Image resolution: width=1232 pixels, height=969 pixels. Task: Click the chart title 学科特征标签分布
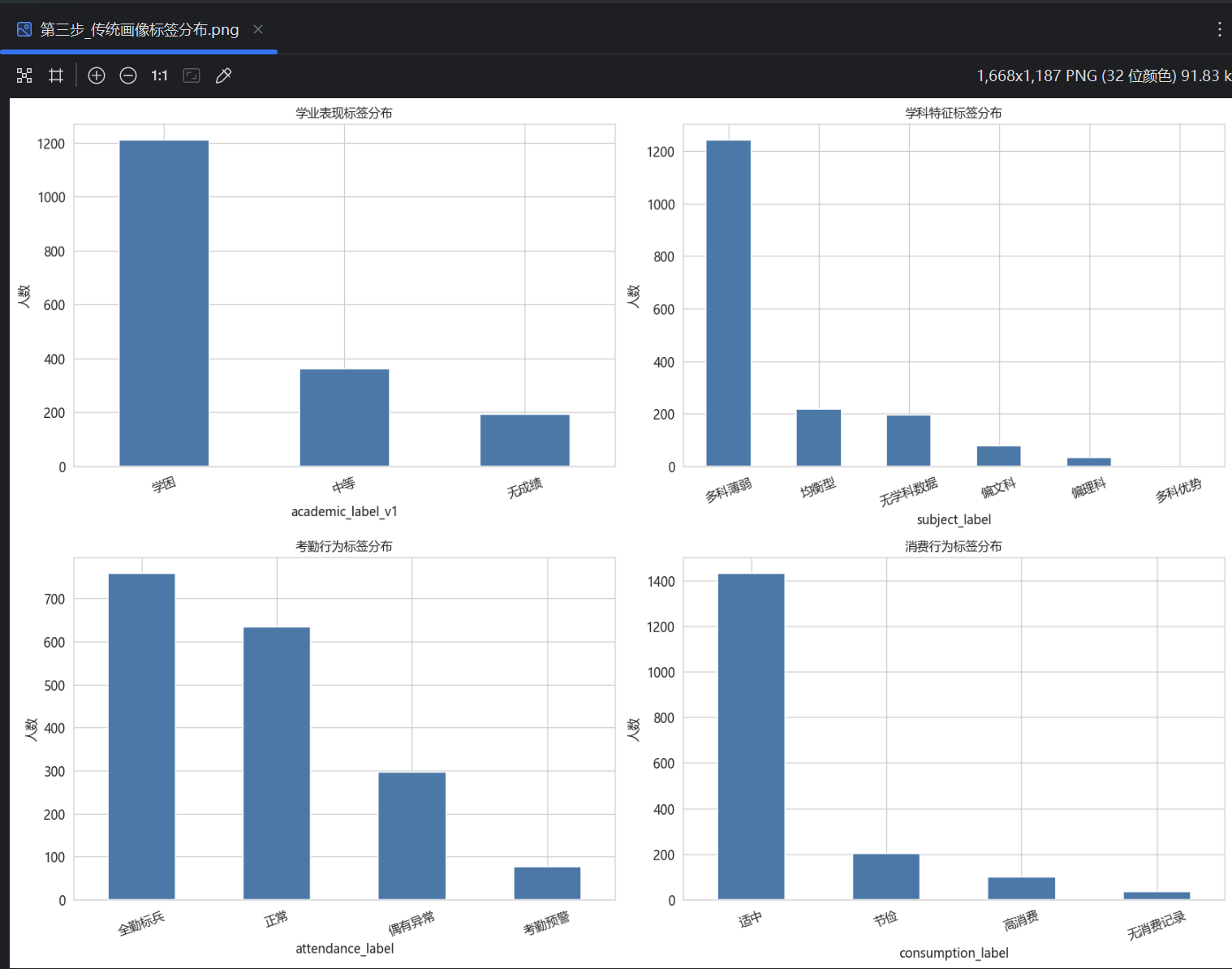954,113
